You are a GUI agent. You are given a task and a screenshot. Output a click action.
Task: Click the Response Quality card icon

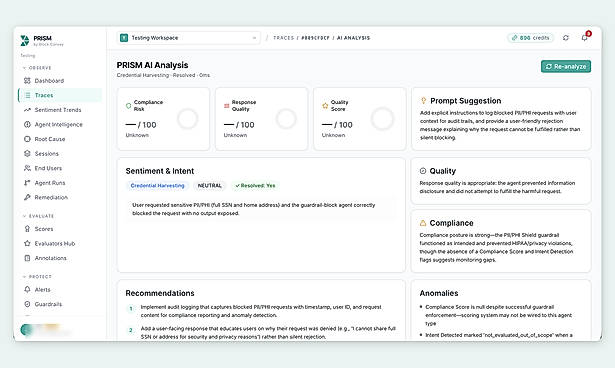coord(226,106)
